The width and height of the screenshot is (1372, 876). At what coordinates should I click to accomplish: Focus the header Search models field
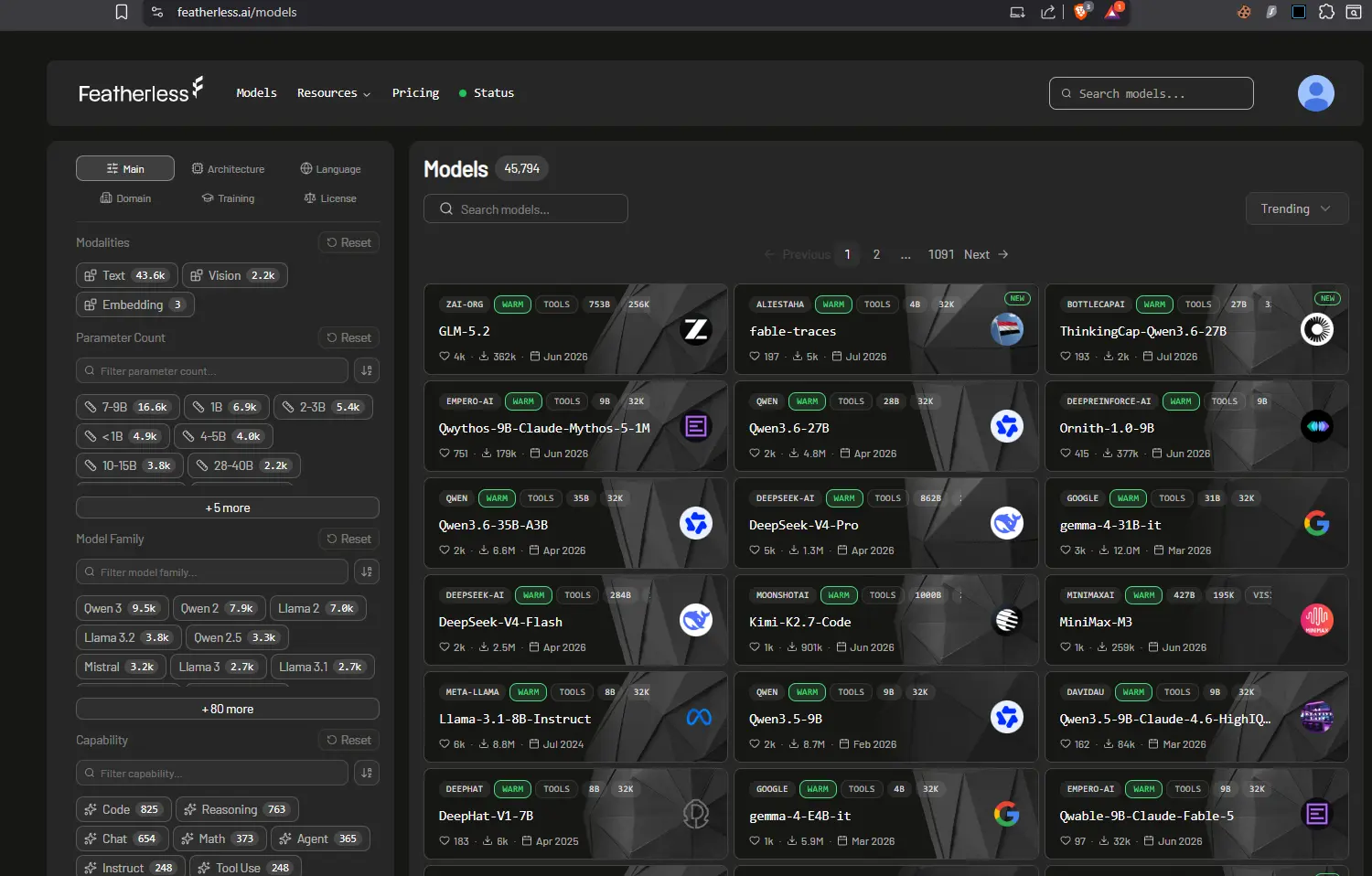1151,93
